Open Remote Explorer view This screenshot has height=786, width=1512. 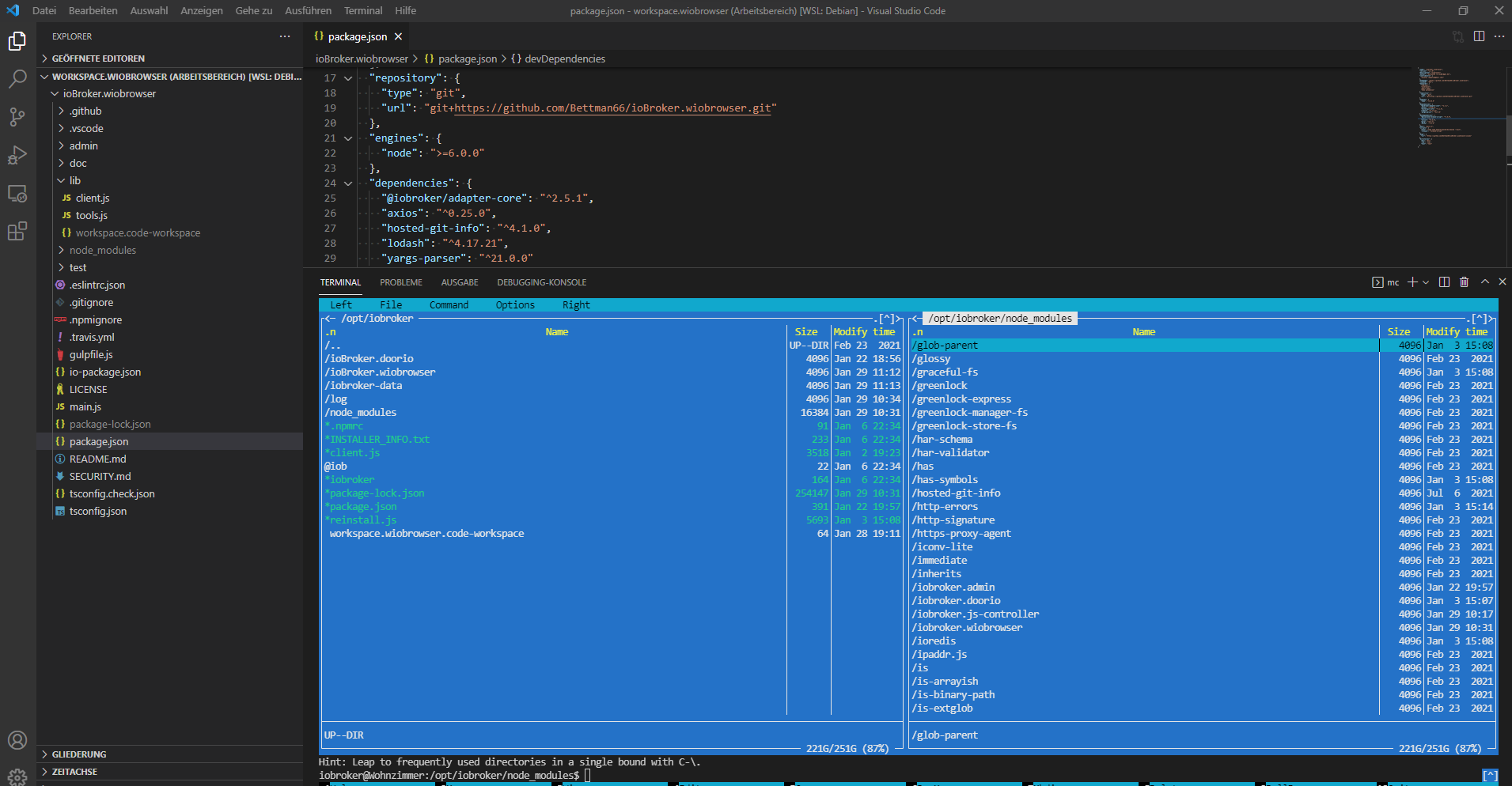pyautogui.click(x=17, y=193)
